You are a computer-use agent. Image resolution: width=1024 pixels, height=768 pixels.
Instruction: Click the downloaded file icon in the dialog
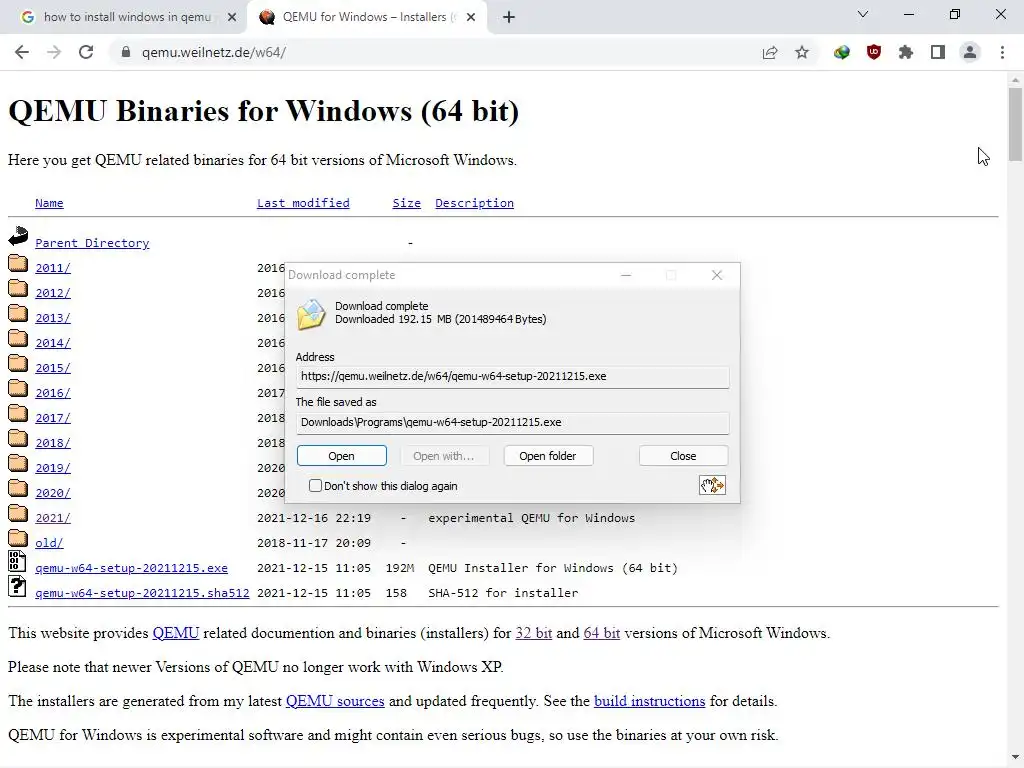click(312, 313)
